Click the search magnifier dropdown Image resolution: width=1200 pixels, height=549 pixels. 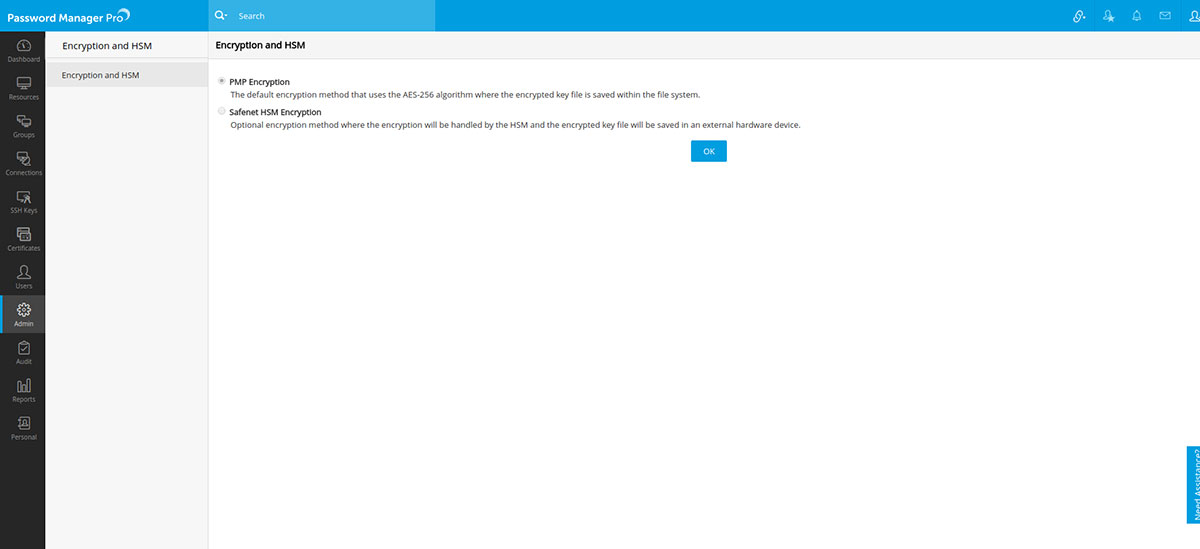coord(221,16)
